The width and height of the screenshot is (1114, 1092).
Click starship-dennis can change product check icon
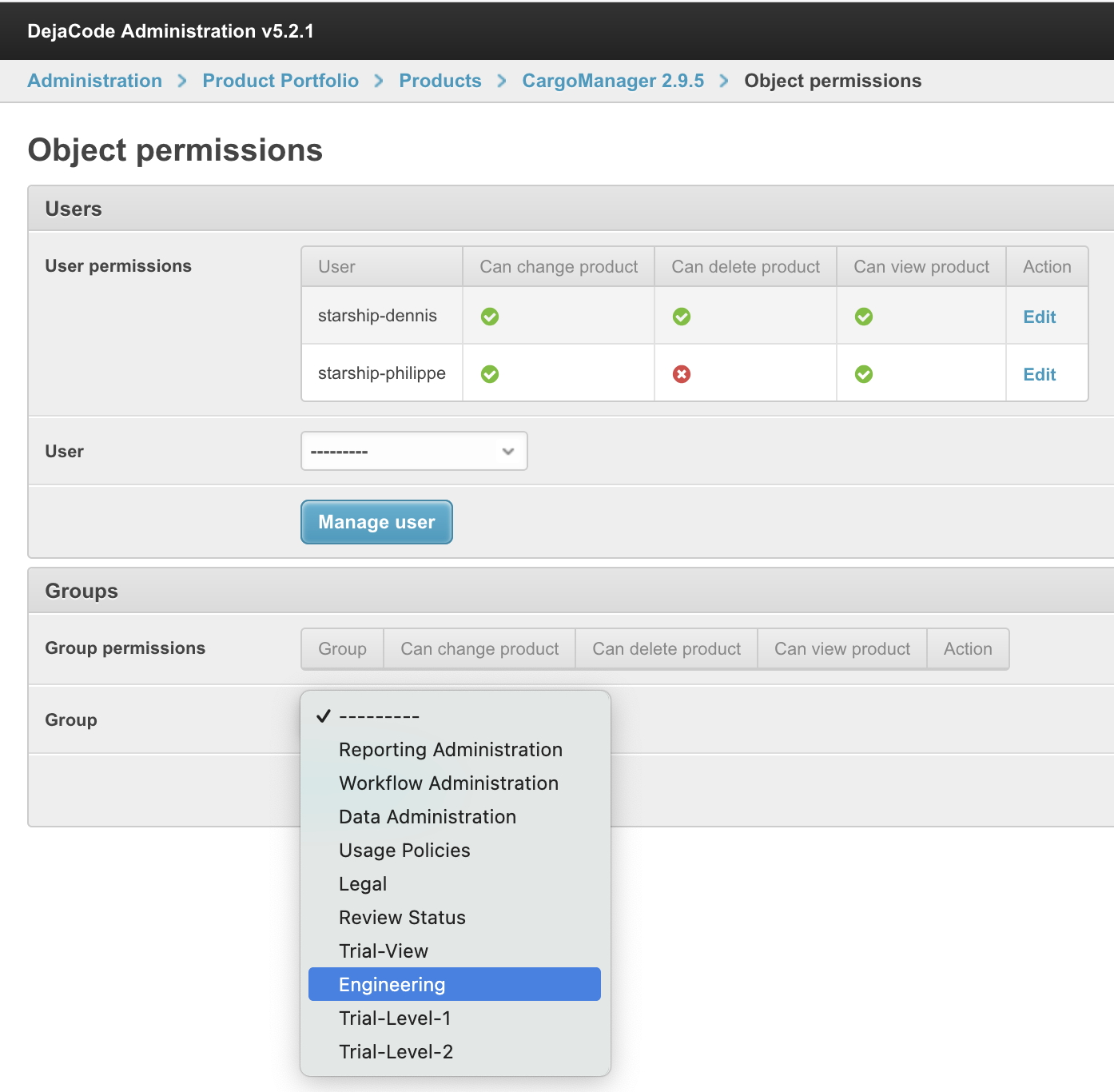[490, 317]
